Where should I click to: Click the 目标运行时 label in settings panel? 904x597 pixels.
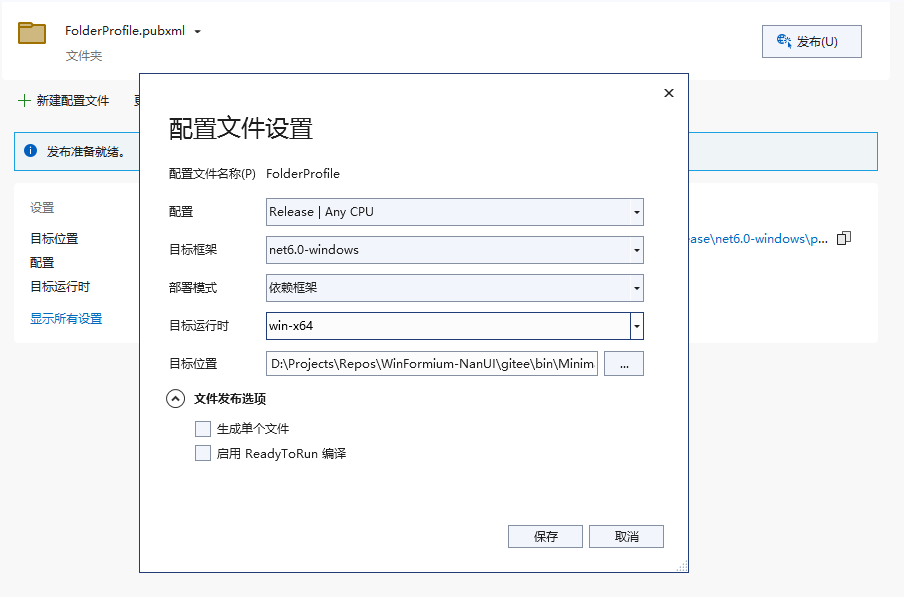point(60,286)
